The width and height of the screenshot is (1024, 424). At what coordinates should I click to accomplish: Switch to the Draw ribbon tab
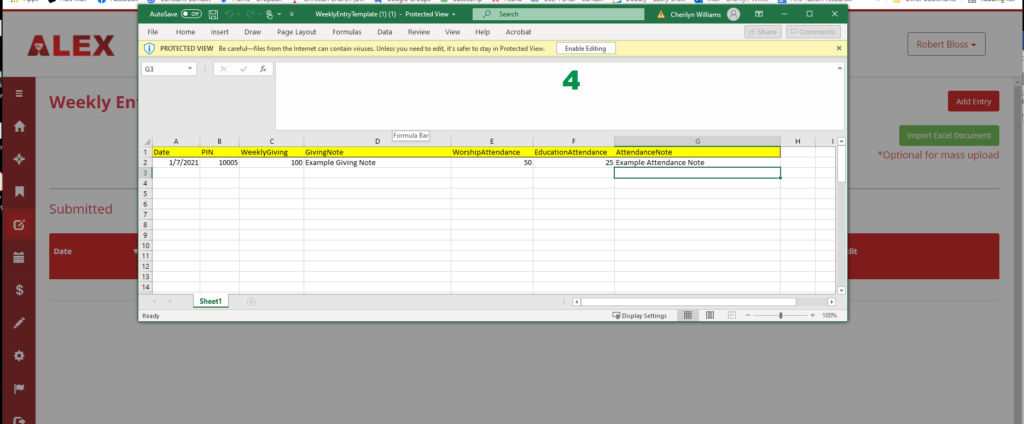click(253, 32)
